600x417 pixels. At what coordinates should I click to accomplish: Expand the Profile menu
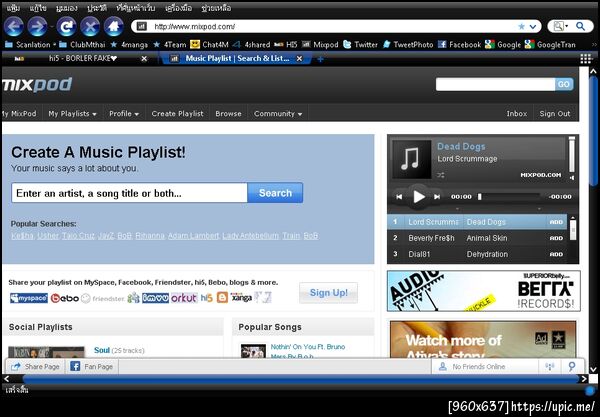(x=124, y=114)
